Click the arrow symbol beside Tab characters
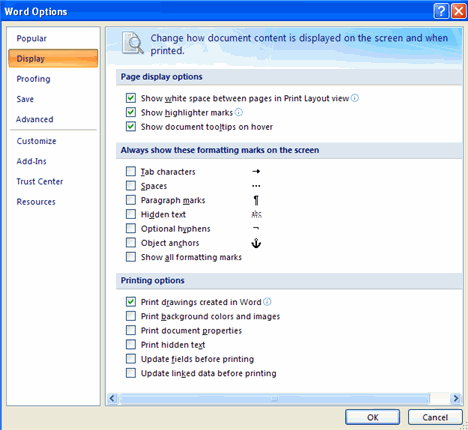This screenshot has width=468, height=430. 256,171
